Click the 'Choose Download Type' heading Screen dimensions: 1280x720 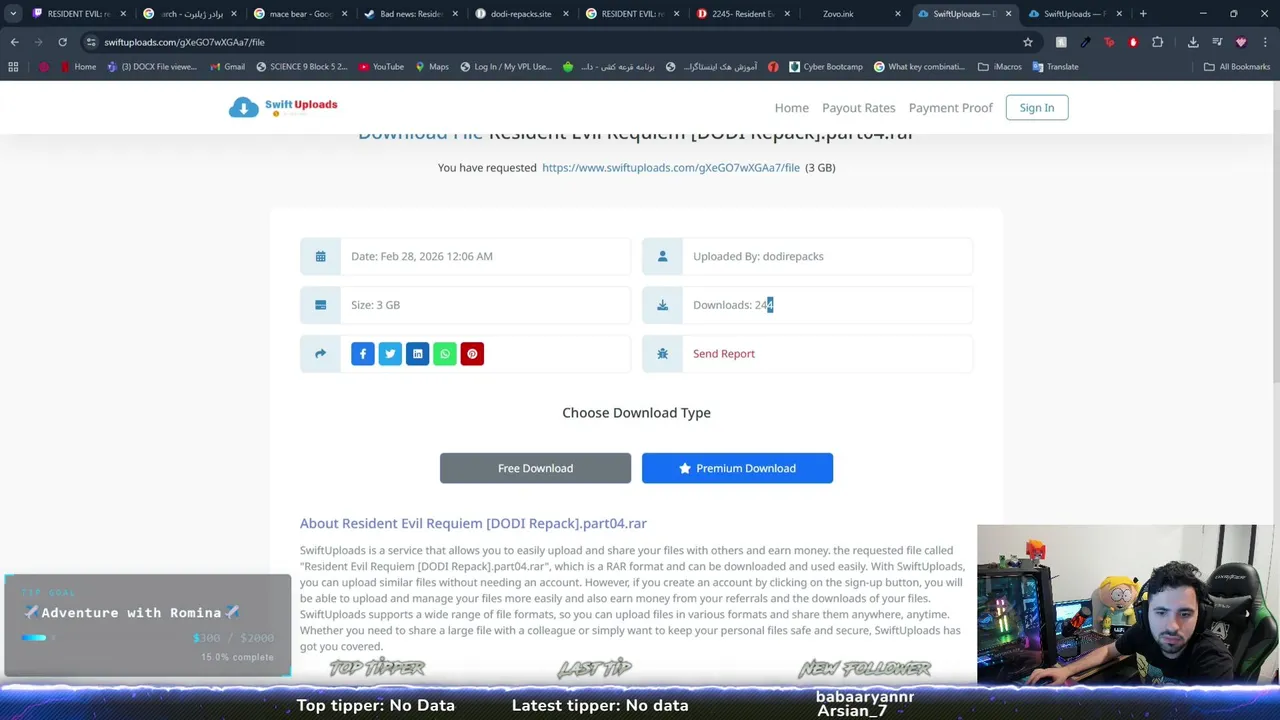point(636,413)
